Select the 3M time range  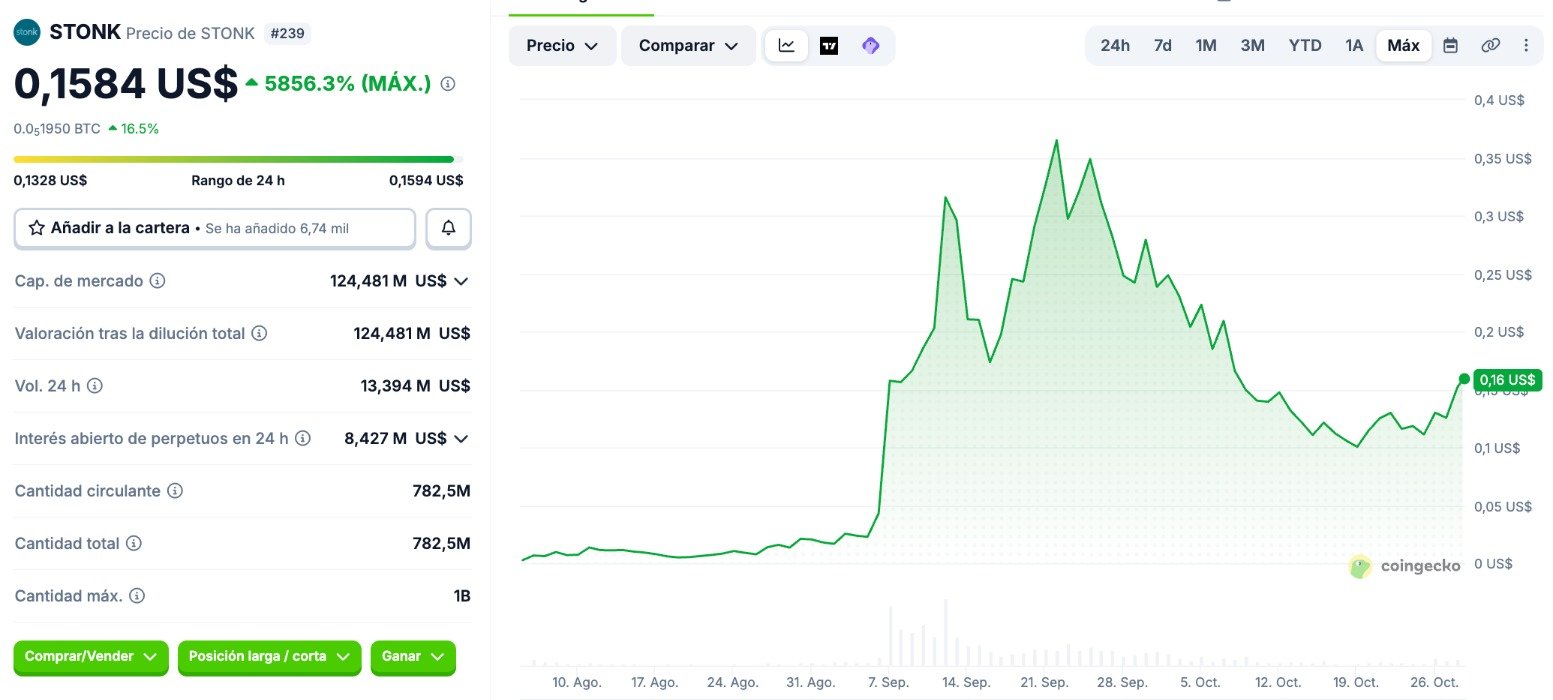pyautogui.click(x=1253, y=46)
